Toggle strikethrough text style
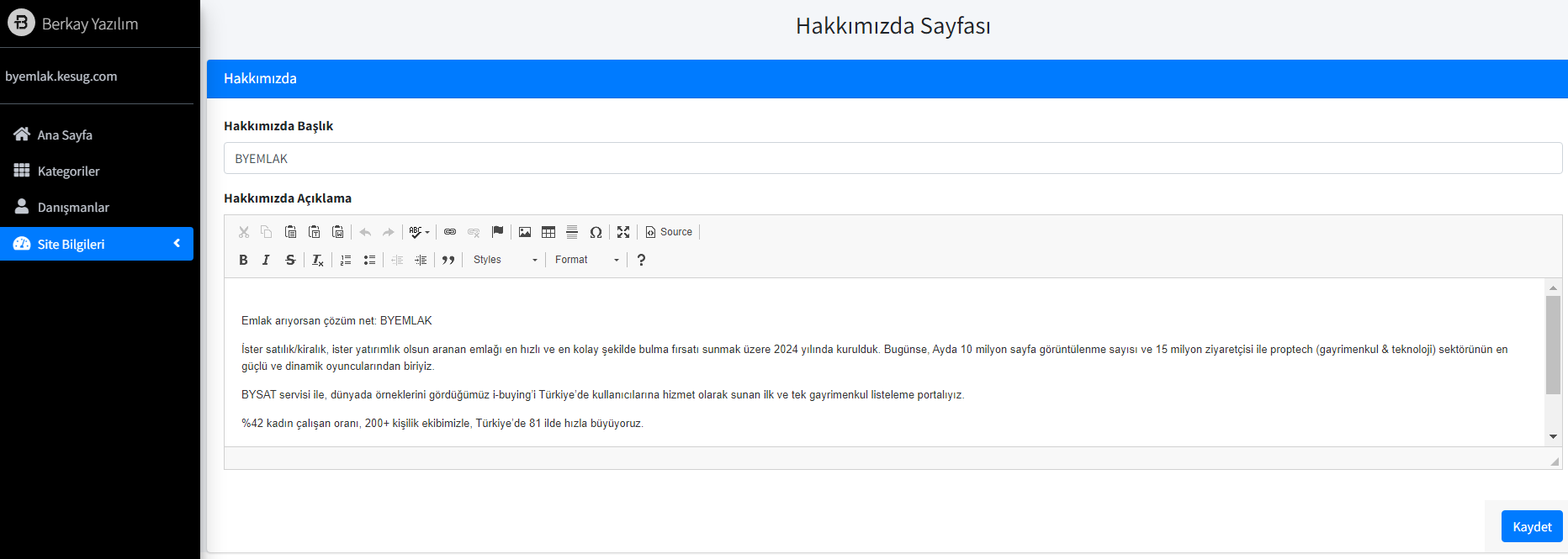 290,260
